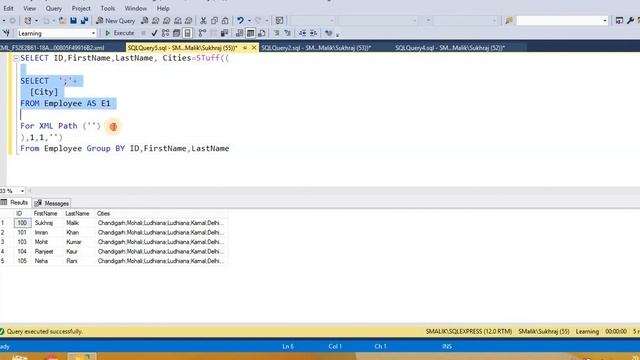
Task: Select the ID cell 100
Action: click(x=22, y=223)
